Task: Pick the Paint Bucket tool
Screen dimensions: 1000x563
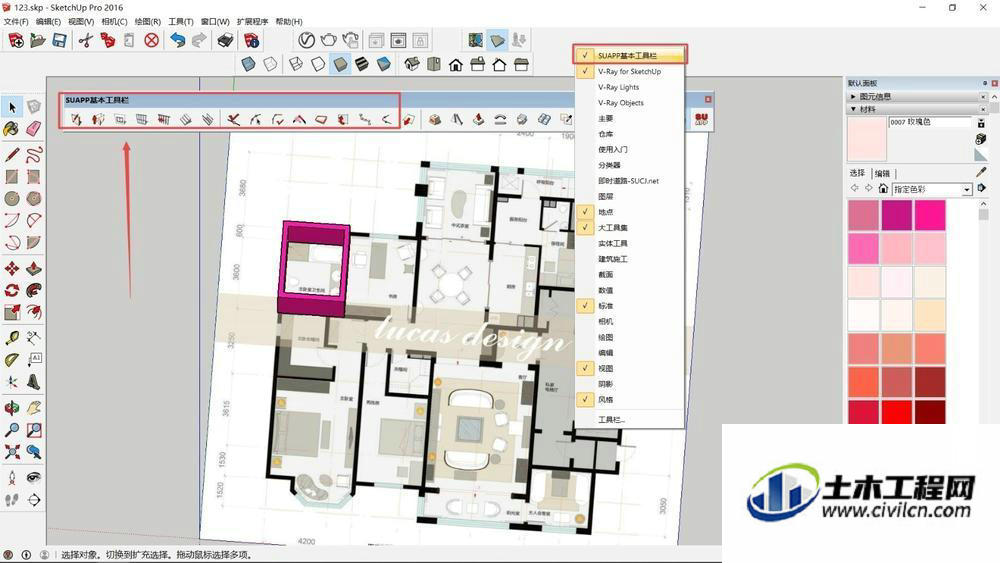Action: [x=11, y=129]
